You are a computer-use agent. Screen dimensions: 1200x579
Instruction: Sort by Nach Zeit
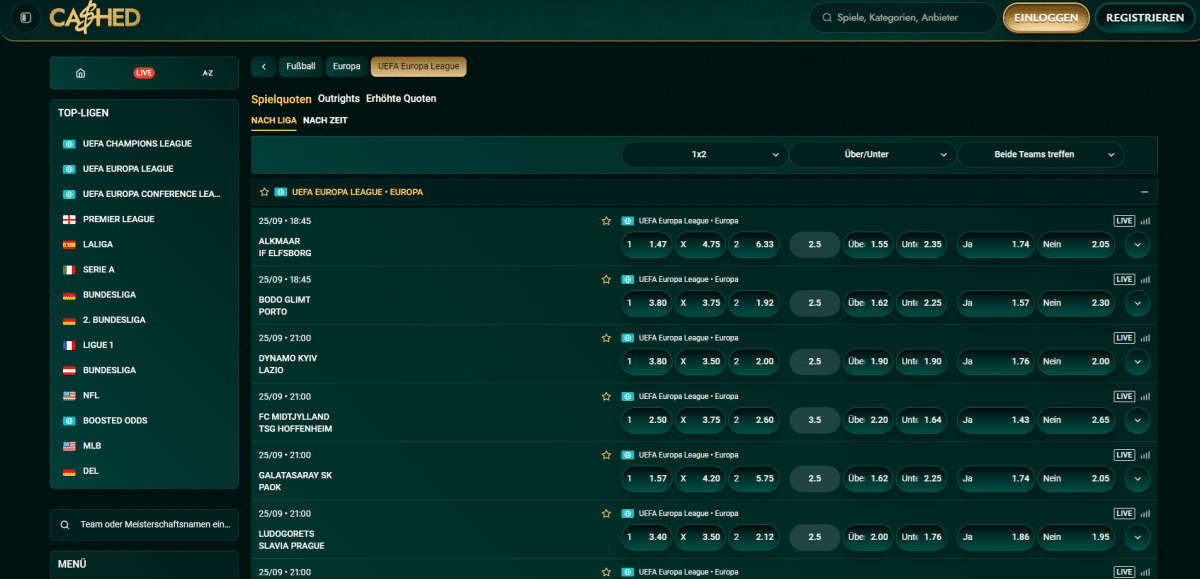(x=325, y=120)
